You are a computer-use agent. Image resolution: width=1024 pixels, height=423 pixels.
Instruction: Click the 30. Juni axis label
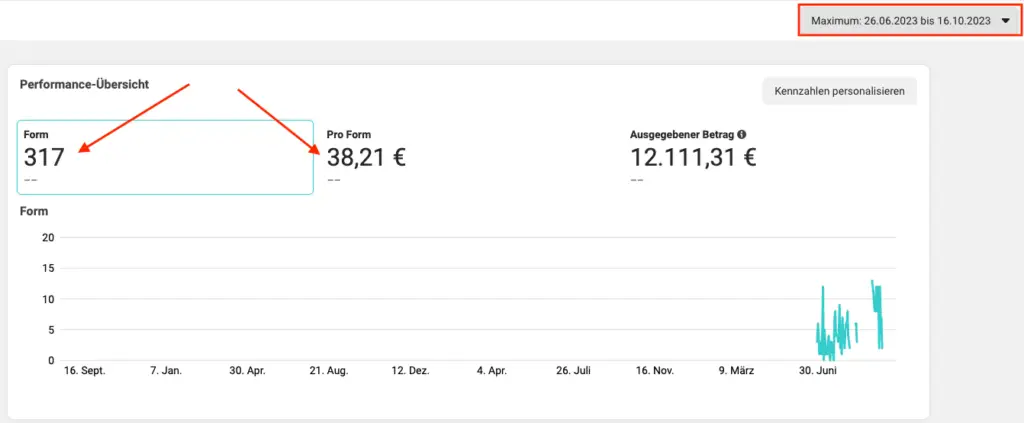(x=818, y=371)
